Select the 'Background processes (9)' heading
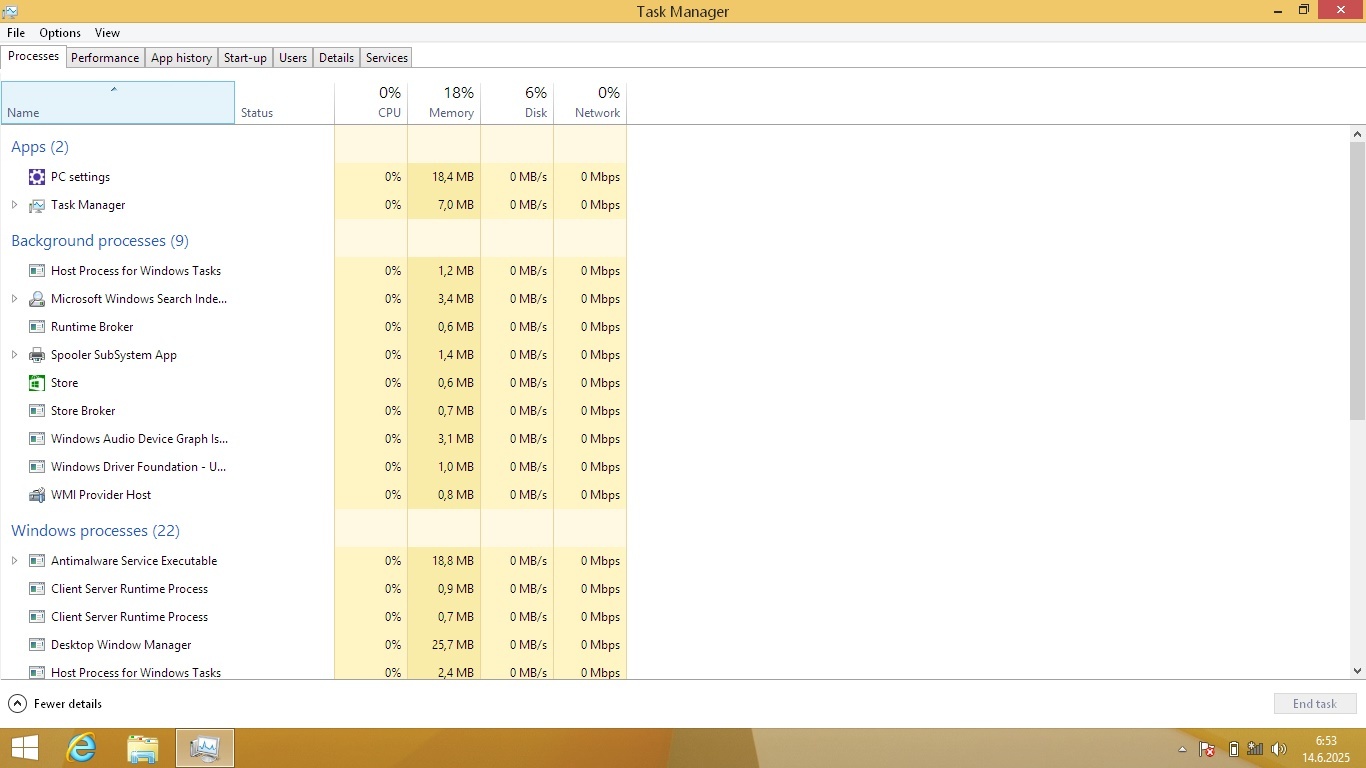Screen dimensions: 1366x768 [100, 241]
